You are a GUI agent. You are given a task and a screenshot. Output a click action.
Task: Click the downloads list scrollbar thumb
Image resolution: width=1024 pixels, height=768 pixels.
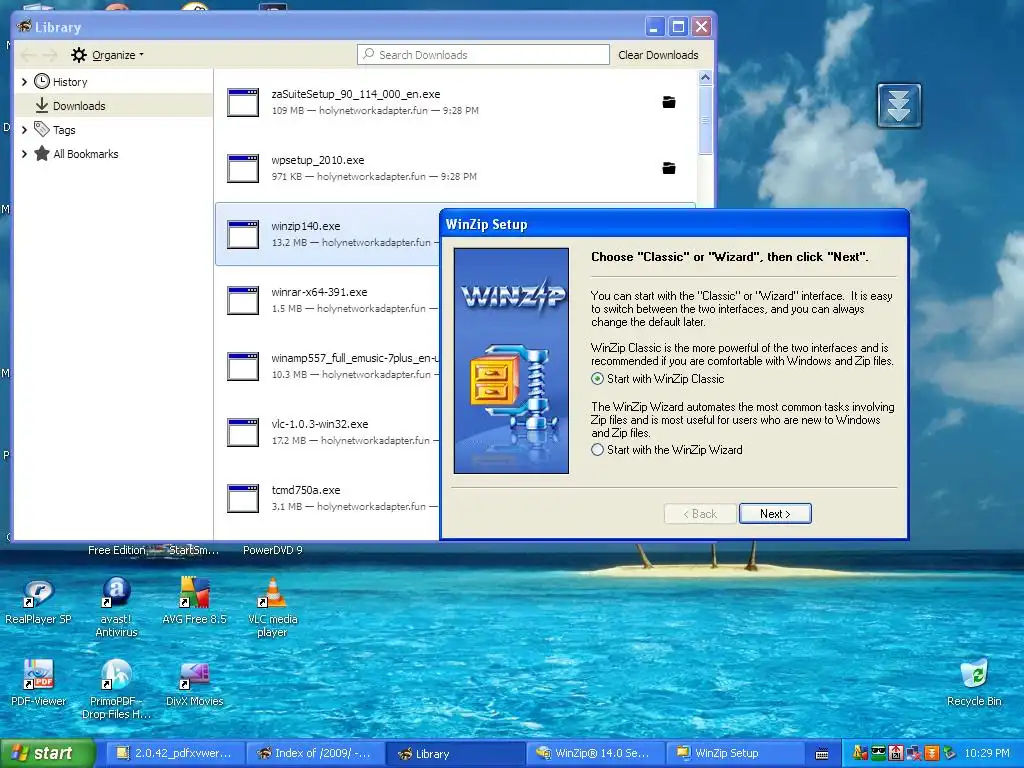(705, 120)
